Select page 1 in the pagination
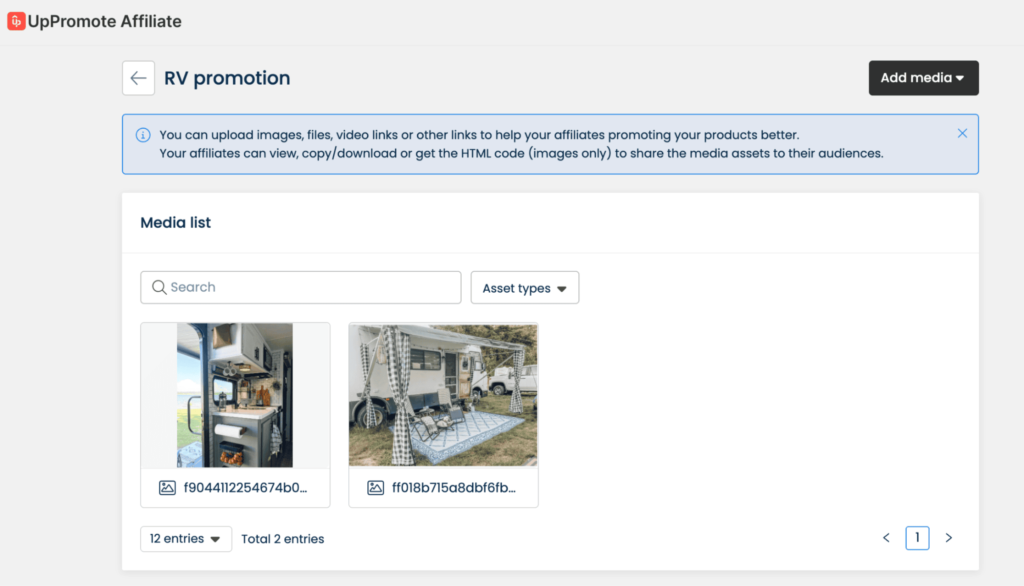Image resolution: width=1024 pixels, height=586 pixels. (x=917, y=538)
